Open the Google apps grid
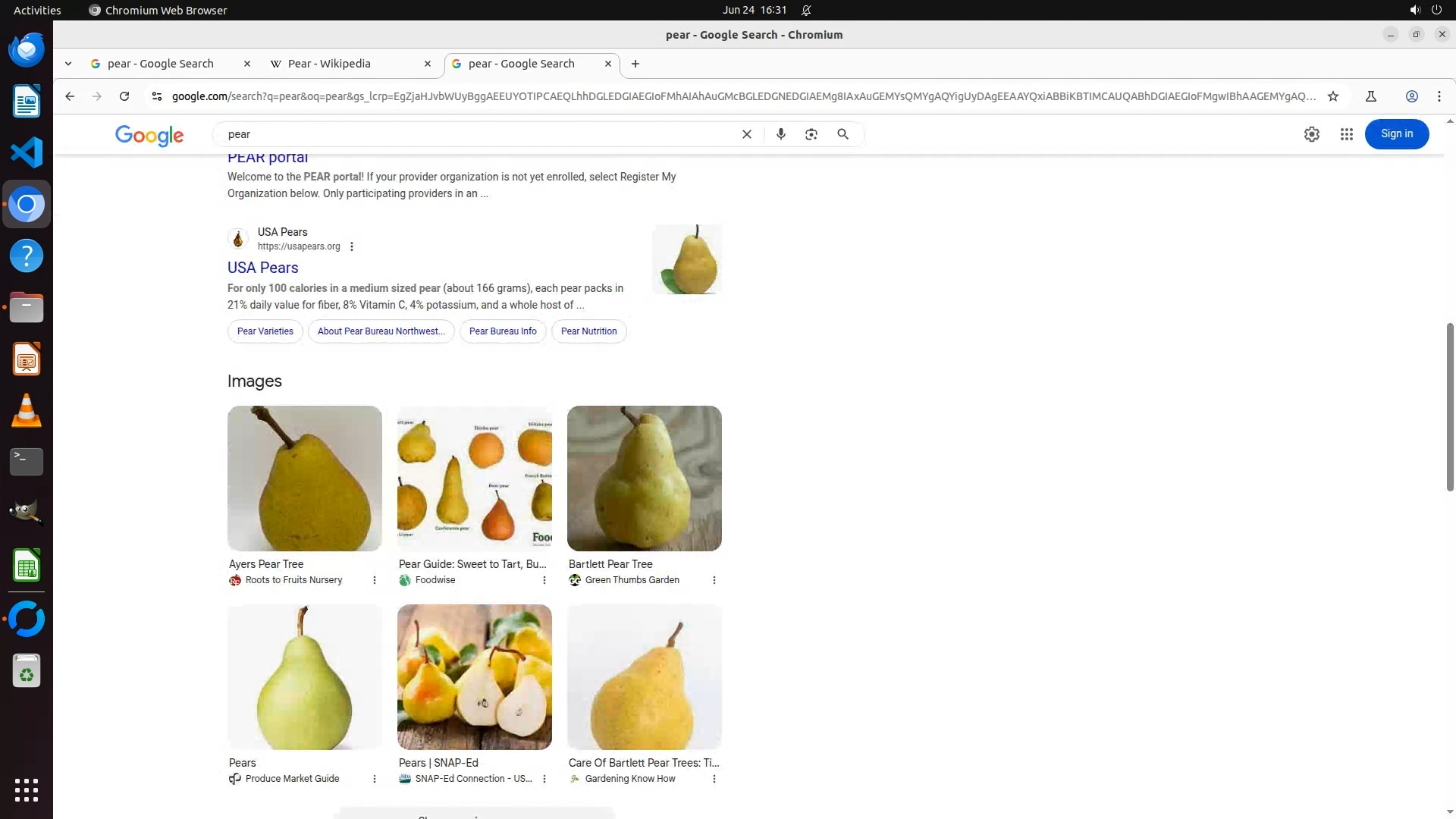The image size is (1456, 819). click(1346, 134)
